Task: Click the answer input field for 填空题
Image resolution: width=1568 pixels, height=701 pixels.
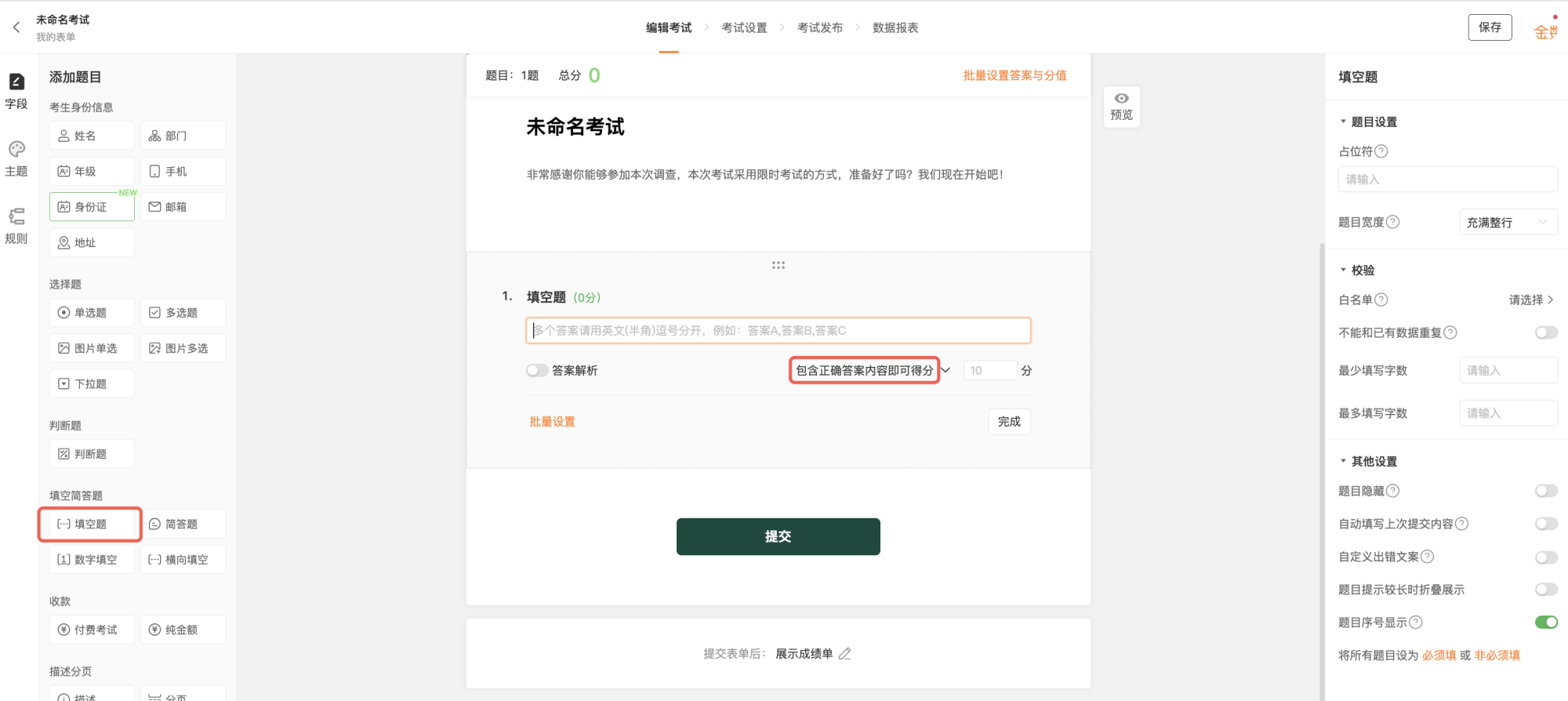Action: (778, 330)
